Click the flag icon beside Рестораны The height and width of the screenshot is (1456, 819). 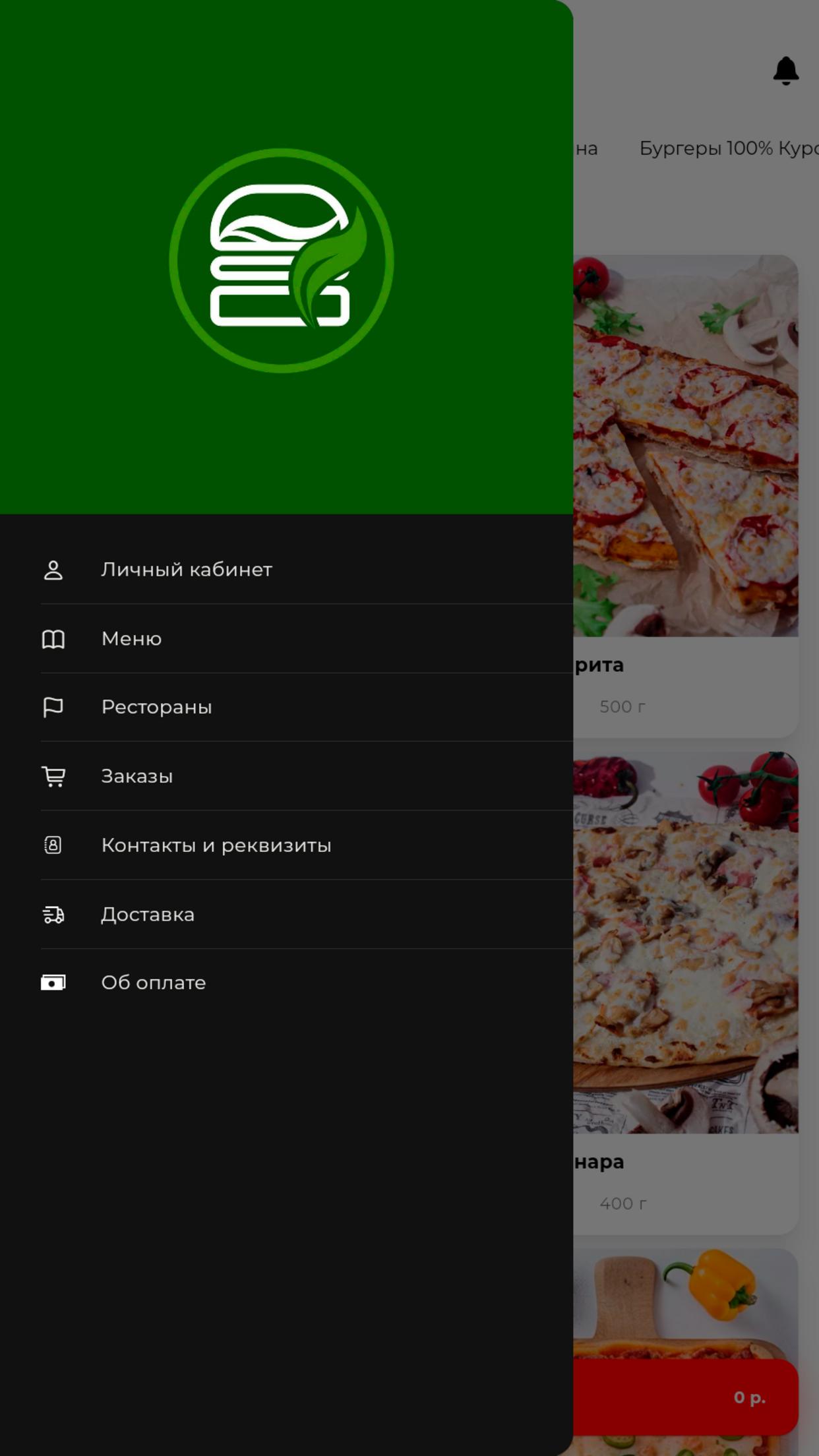[53, 708]
